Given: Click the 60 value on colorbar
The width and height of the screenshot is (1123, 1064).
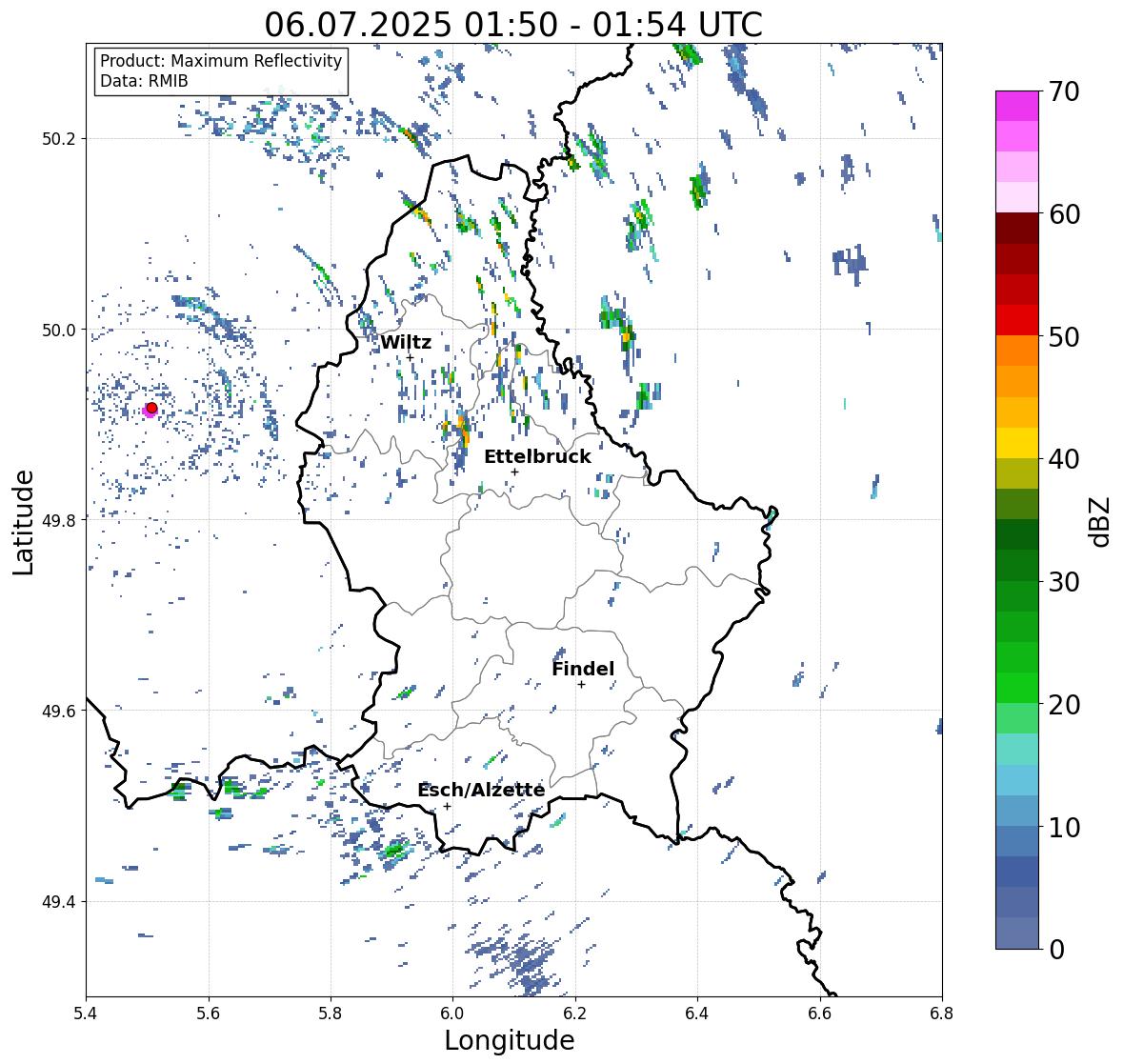Looking at the screenshot, I should [x=1064, y=214].
